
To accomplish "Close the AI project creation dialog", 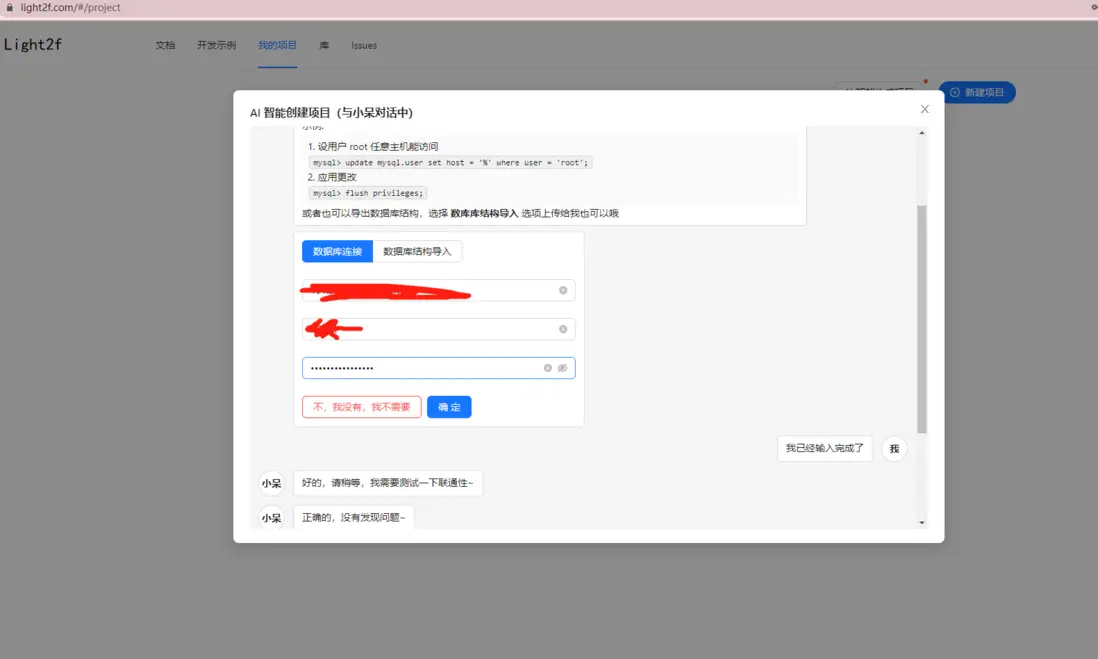I will pos(924,109).
